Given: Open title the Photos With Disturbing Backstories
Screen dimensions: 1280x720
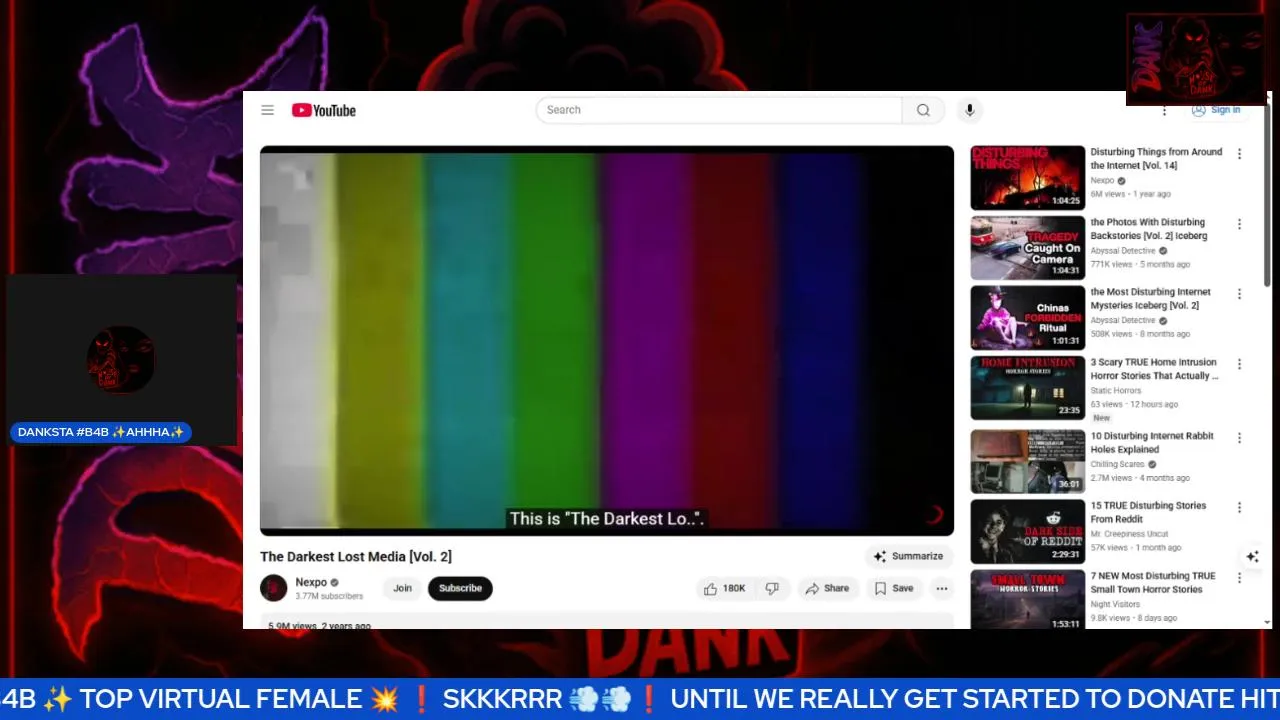Looking at the screenshot, I should [x=1149, y=229].
